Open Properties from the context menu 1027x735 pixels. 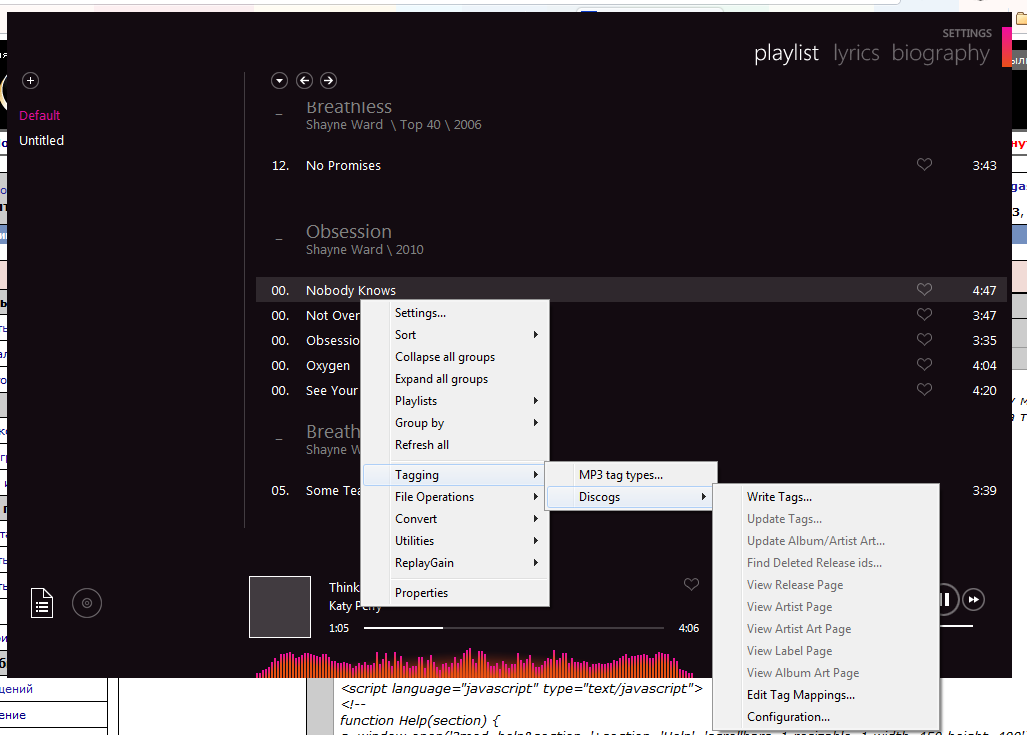click(x=421, y=593)
